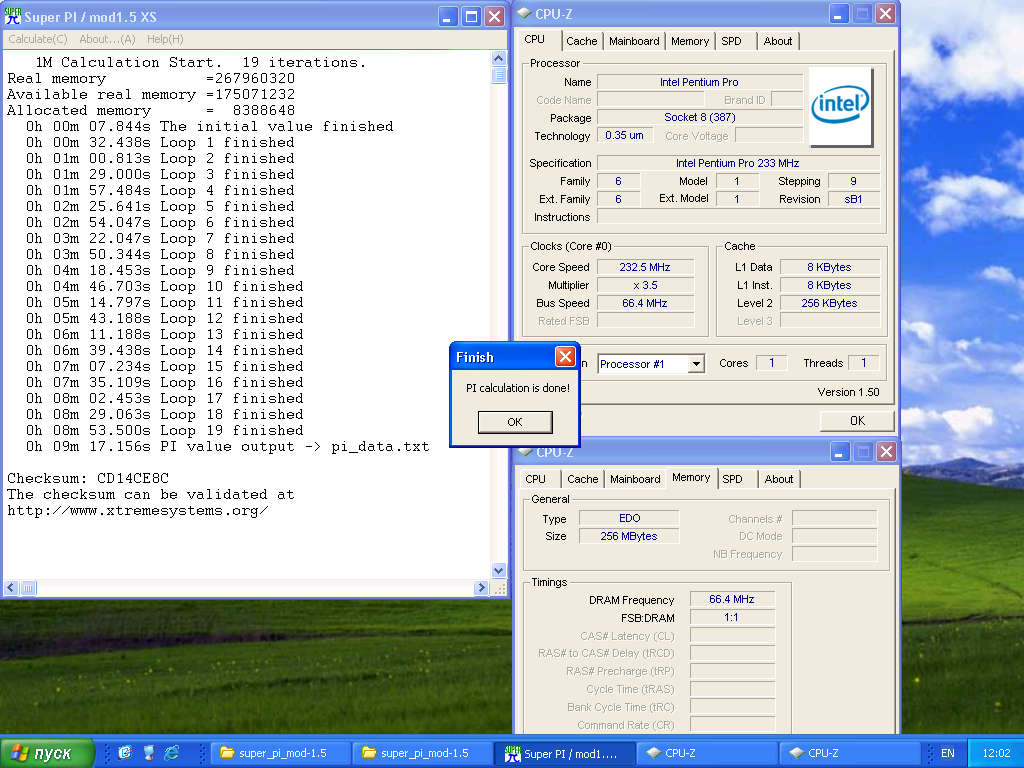1024x768 pixels.
Task: Click the Super PI horizontal scrollbar thumb
Action: (x=28, y=588)
